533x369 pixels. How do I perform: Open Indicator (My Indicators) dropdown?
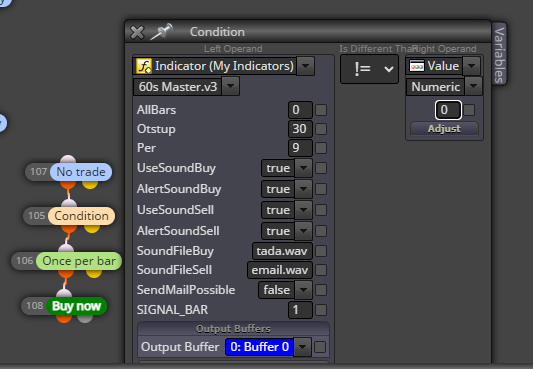click(305, 66)
